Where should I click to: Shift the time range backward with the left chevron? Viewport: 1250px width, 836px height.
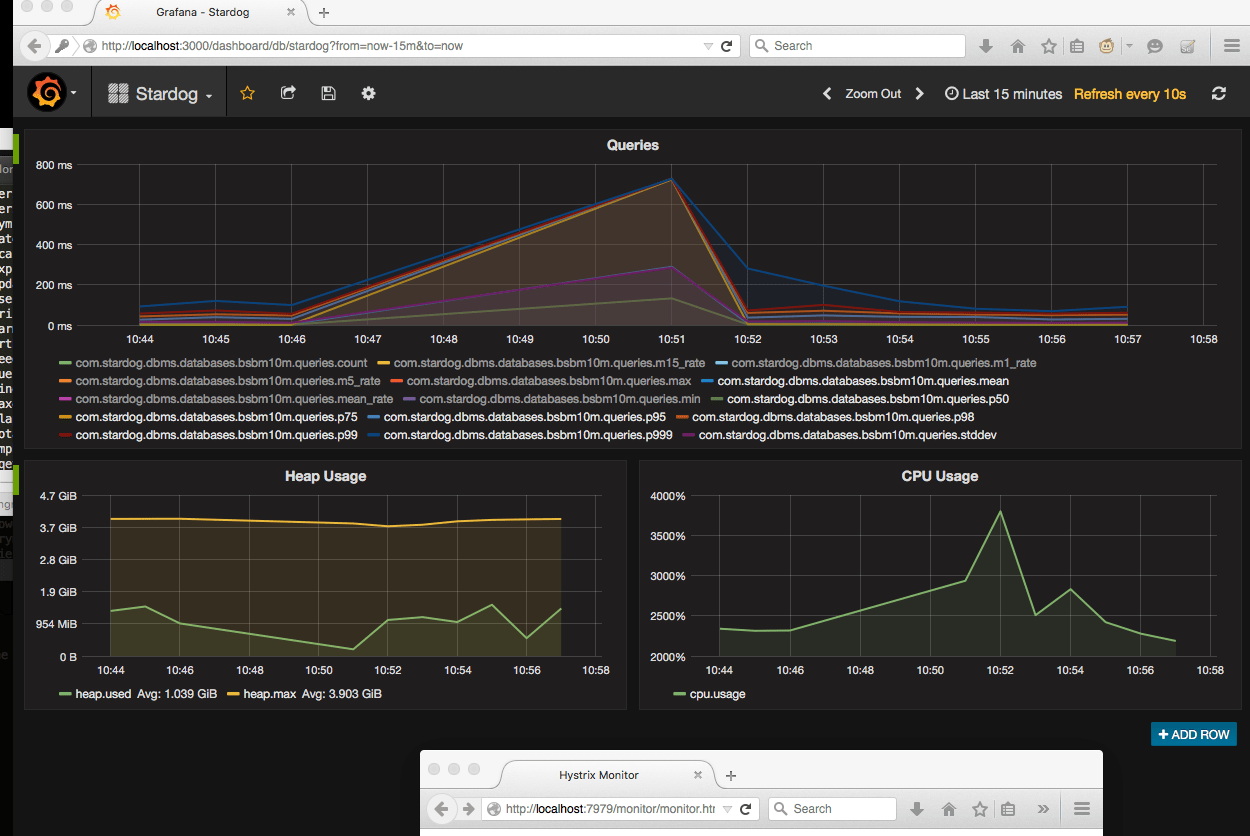coord(827,94)
